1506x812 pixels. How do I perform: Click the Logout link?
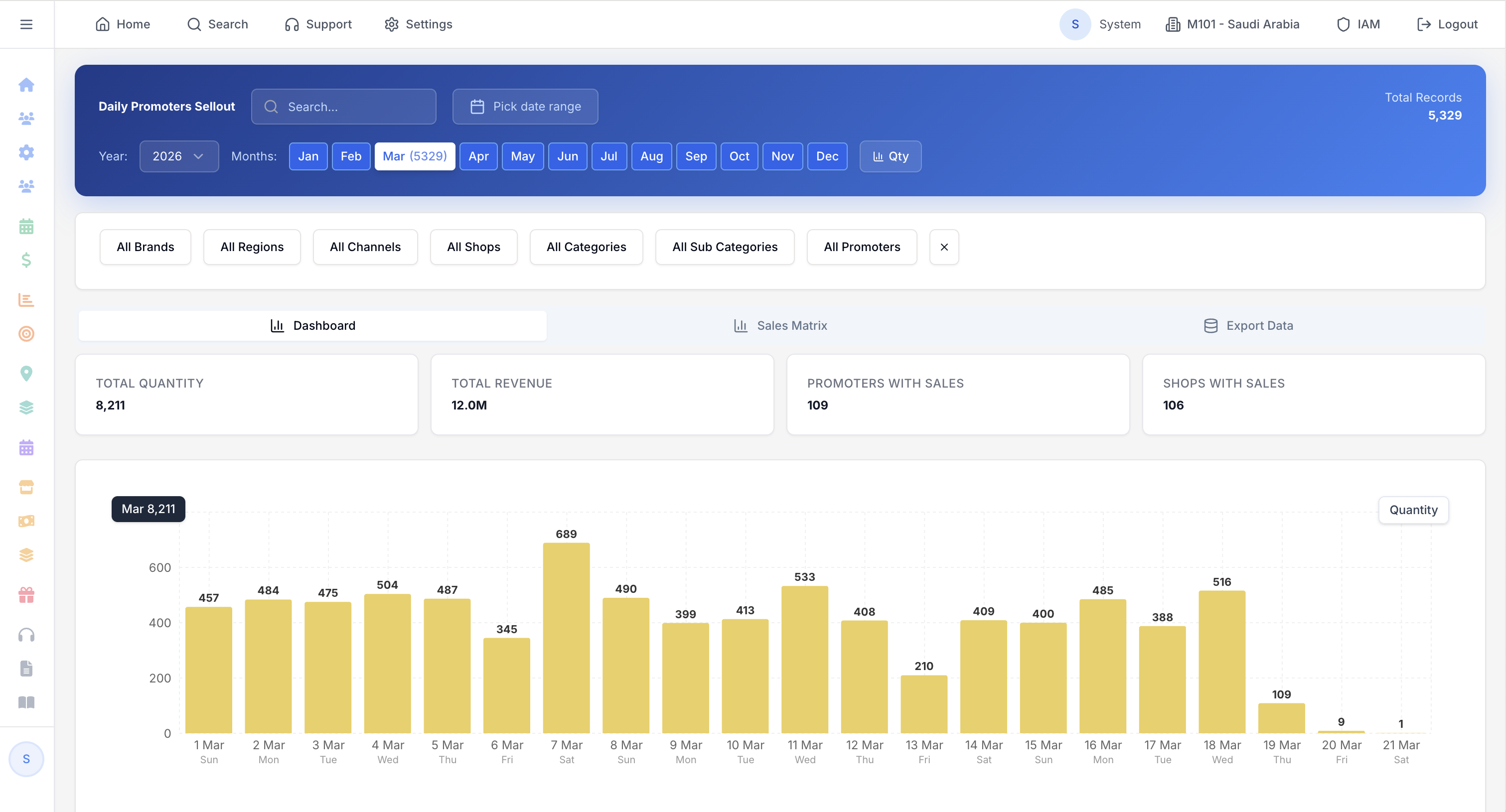[1447, 24]
